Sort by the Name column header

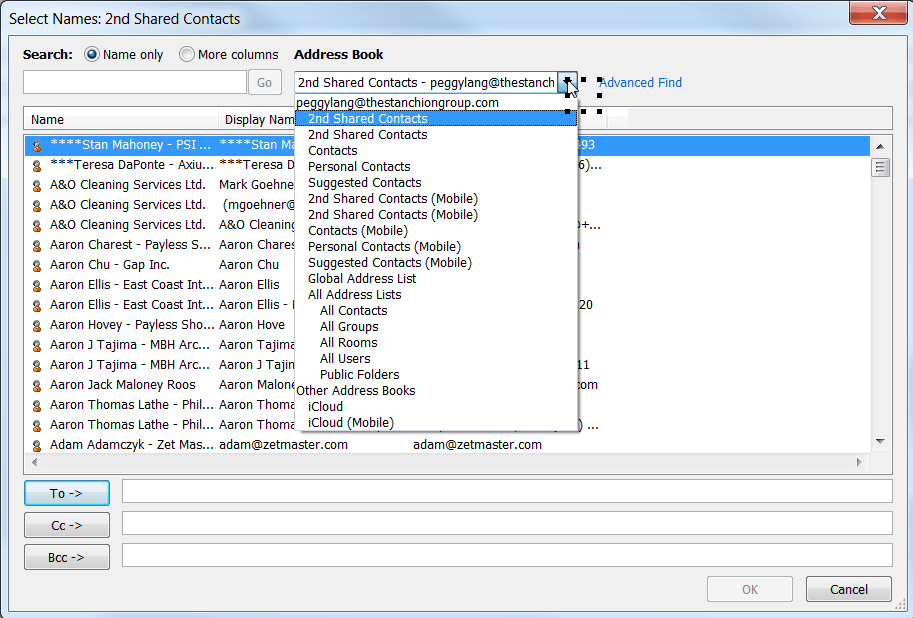(47, 119)
